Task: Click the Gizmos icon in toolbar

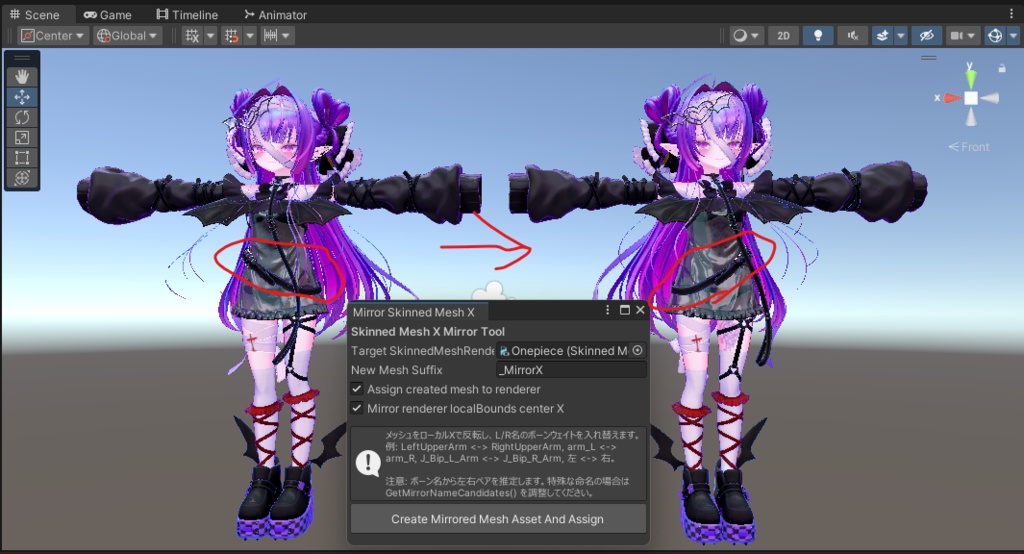Action: coord(995,36)
